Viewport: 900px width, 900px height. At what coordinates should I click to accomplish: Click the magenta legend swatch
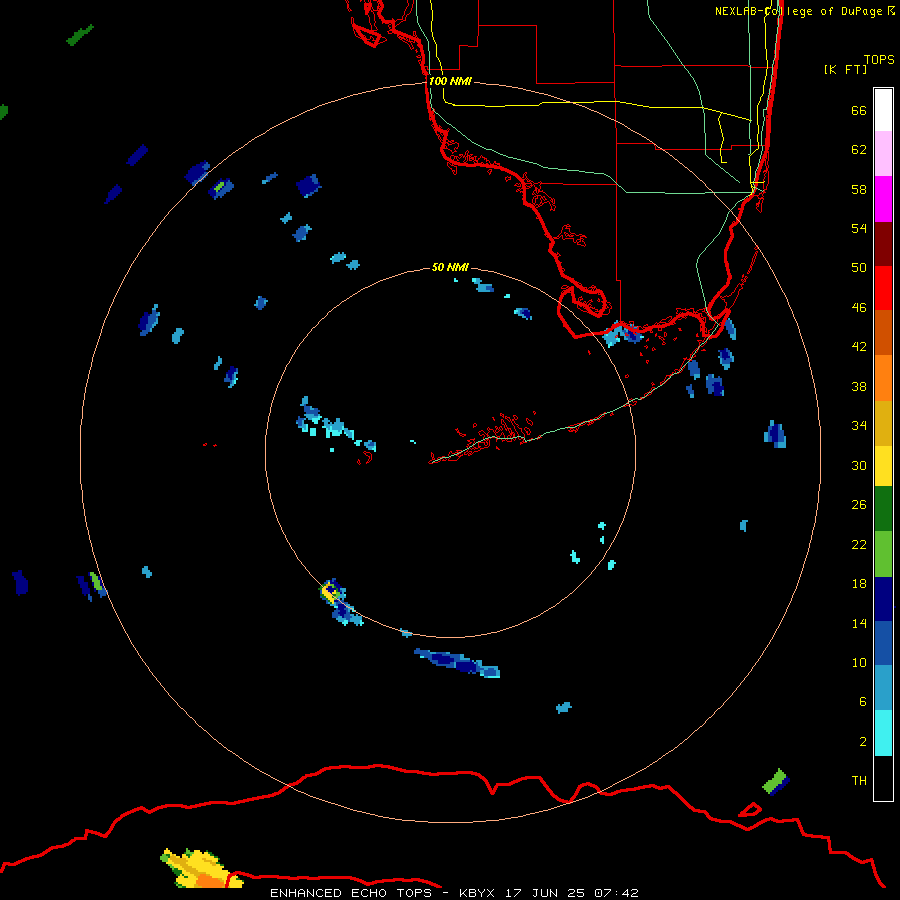(x=883, y=199)
